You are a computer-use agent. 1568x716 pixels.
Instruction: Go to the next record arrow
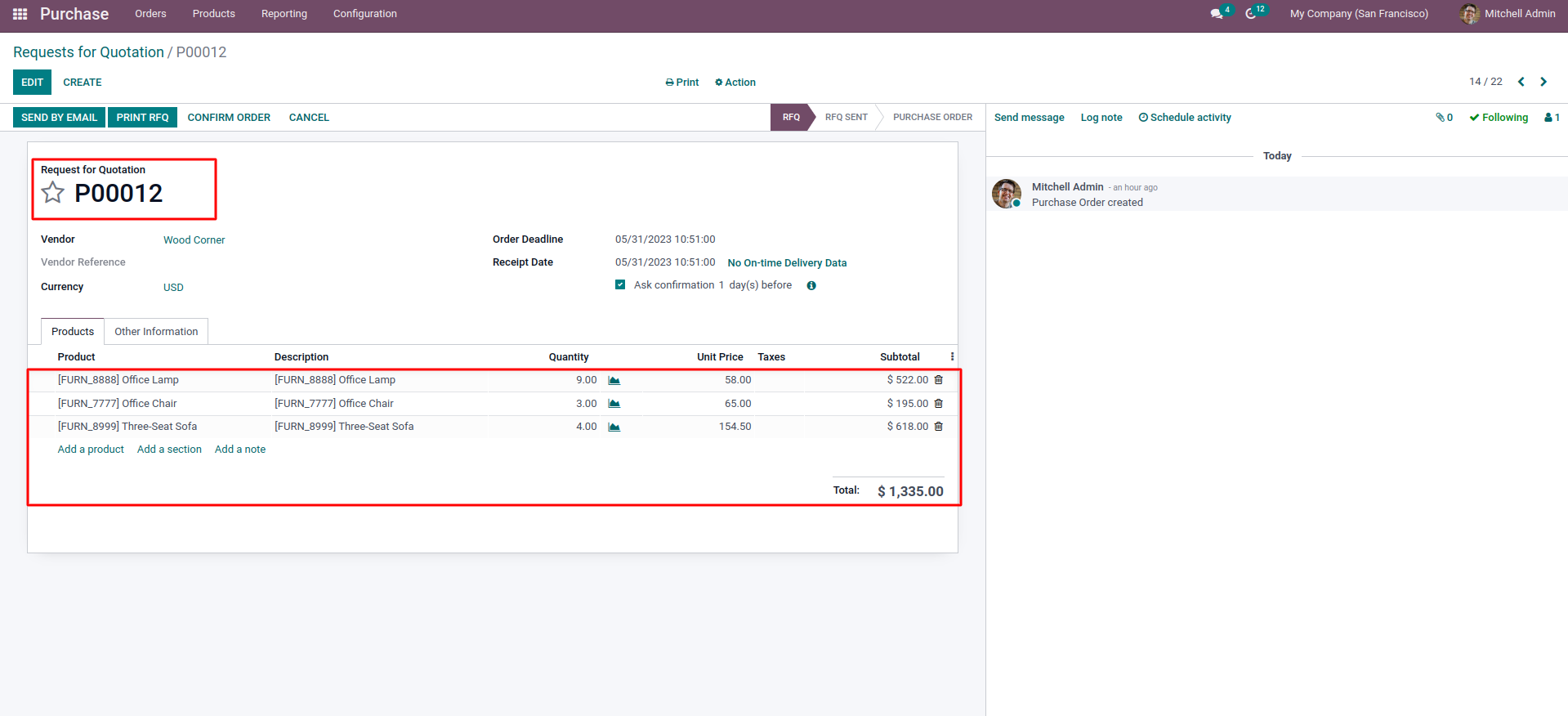[x=1543, y=82]
